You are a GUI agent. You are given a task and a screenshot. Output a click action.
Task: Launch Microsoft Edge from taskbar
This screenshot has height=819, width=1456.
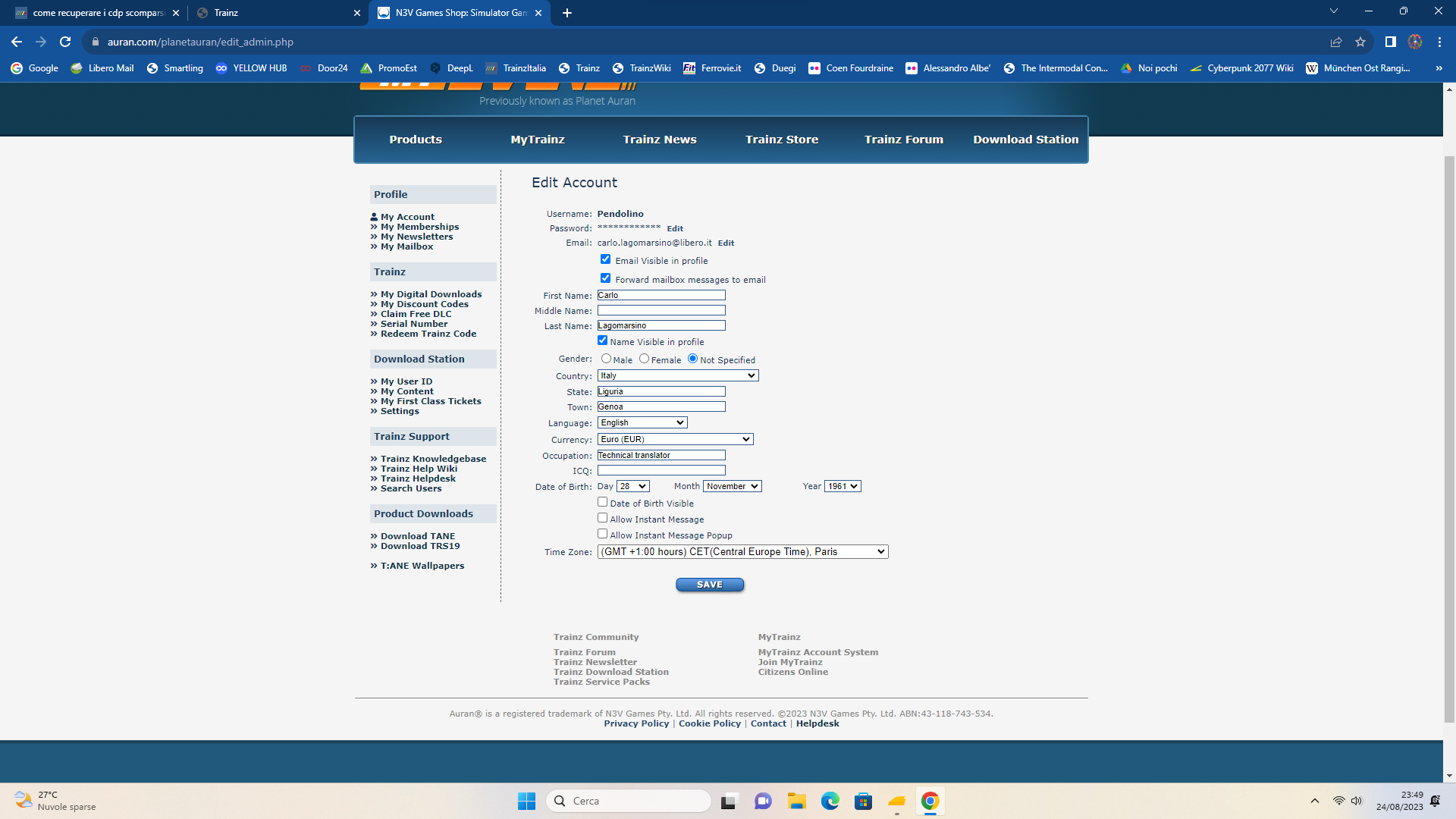[x=830, y=801]
